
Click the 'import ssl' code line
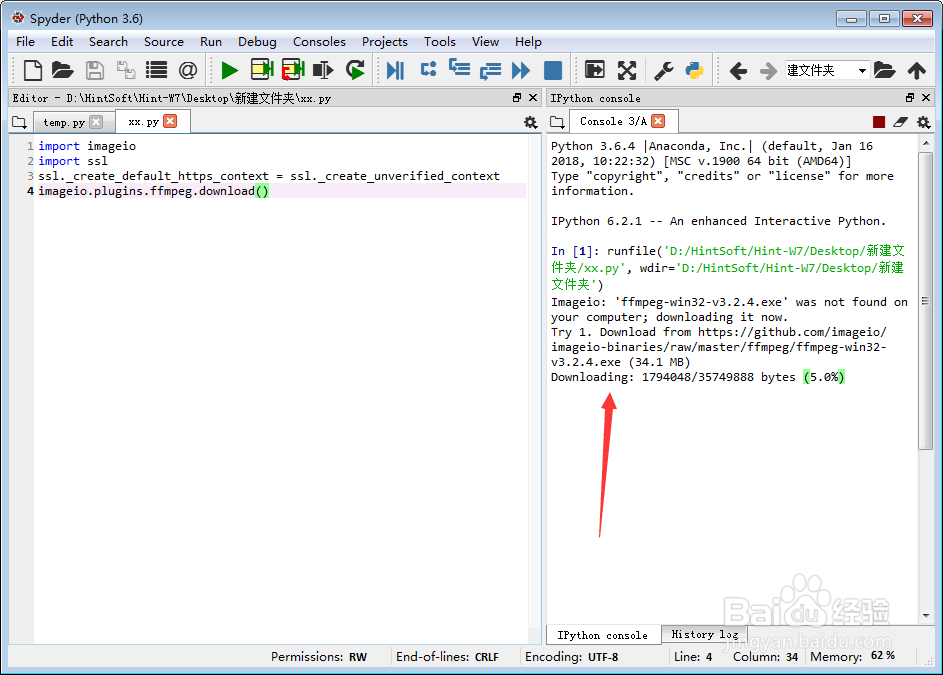[73, 161]
